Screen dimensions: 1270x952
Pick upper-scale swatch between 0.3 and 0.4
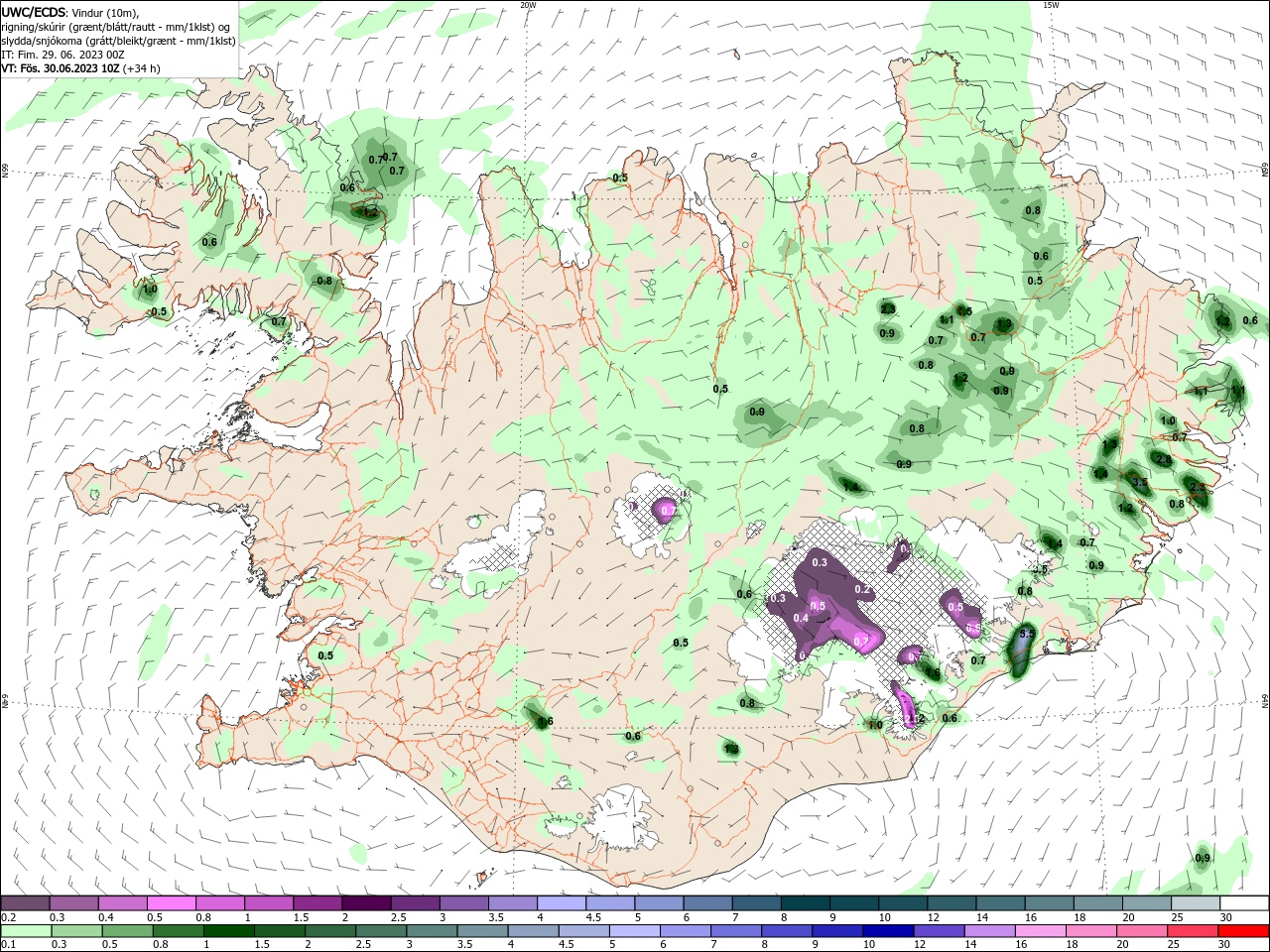tap(73, 902)
